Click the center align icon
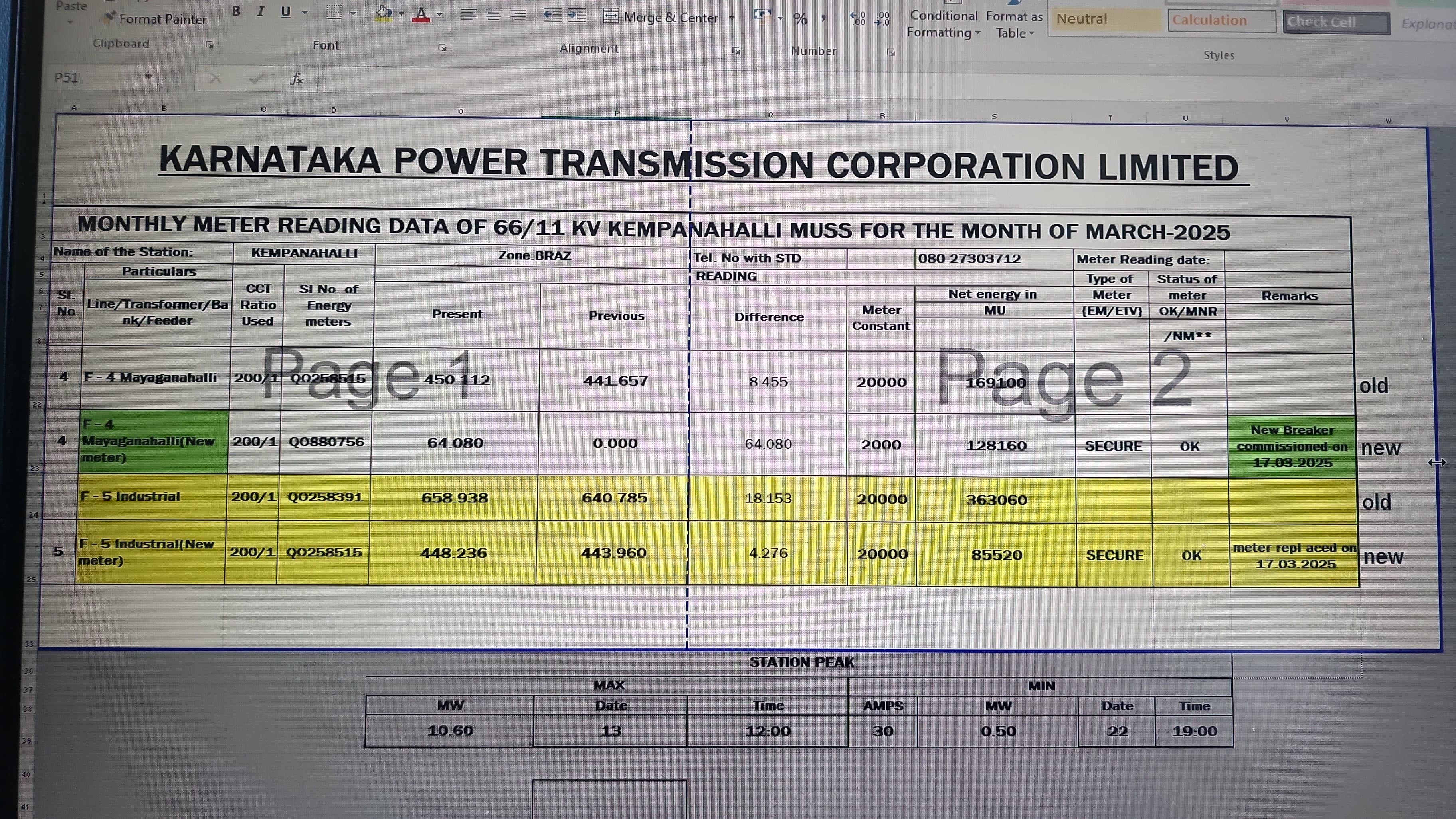 coord(493,15)
